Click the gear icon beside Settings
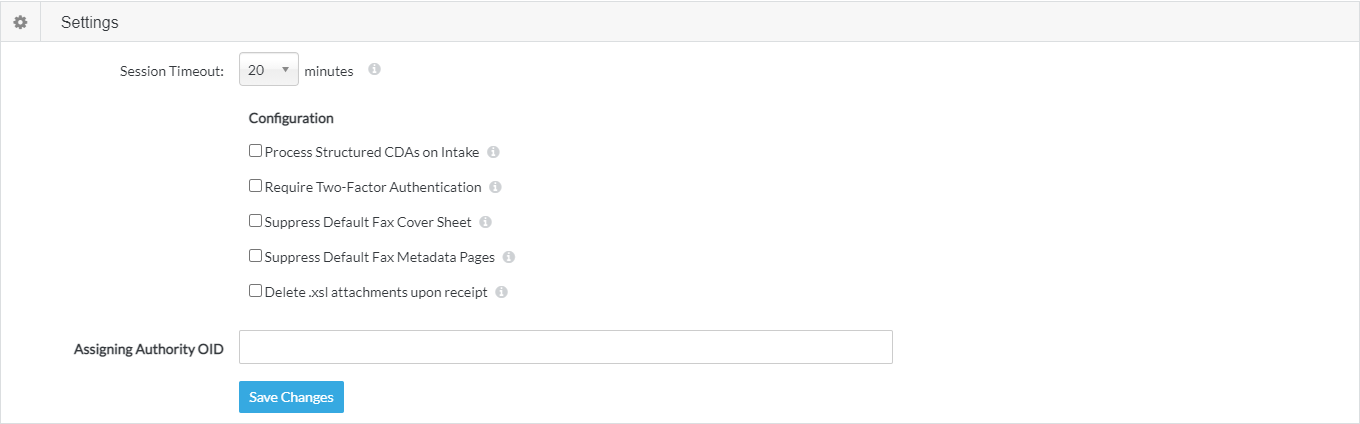Screen dimensions: 1360x424 20,21
